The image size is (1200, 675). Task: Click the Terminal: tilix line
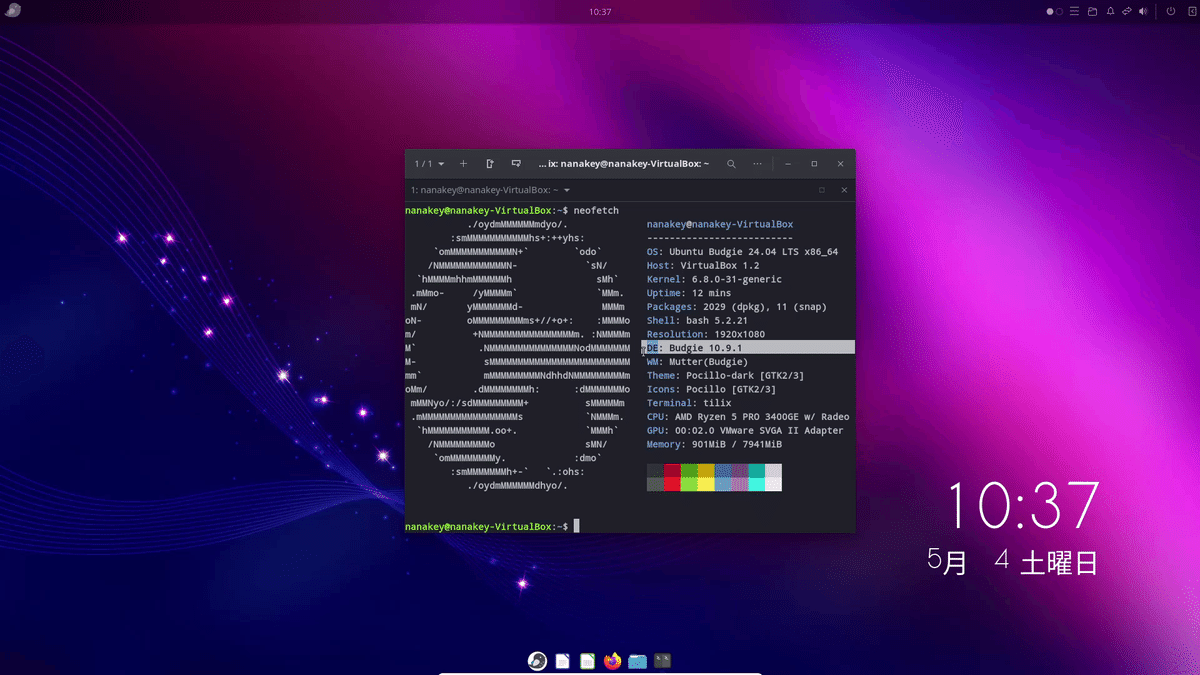689,403
